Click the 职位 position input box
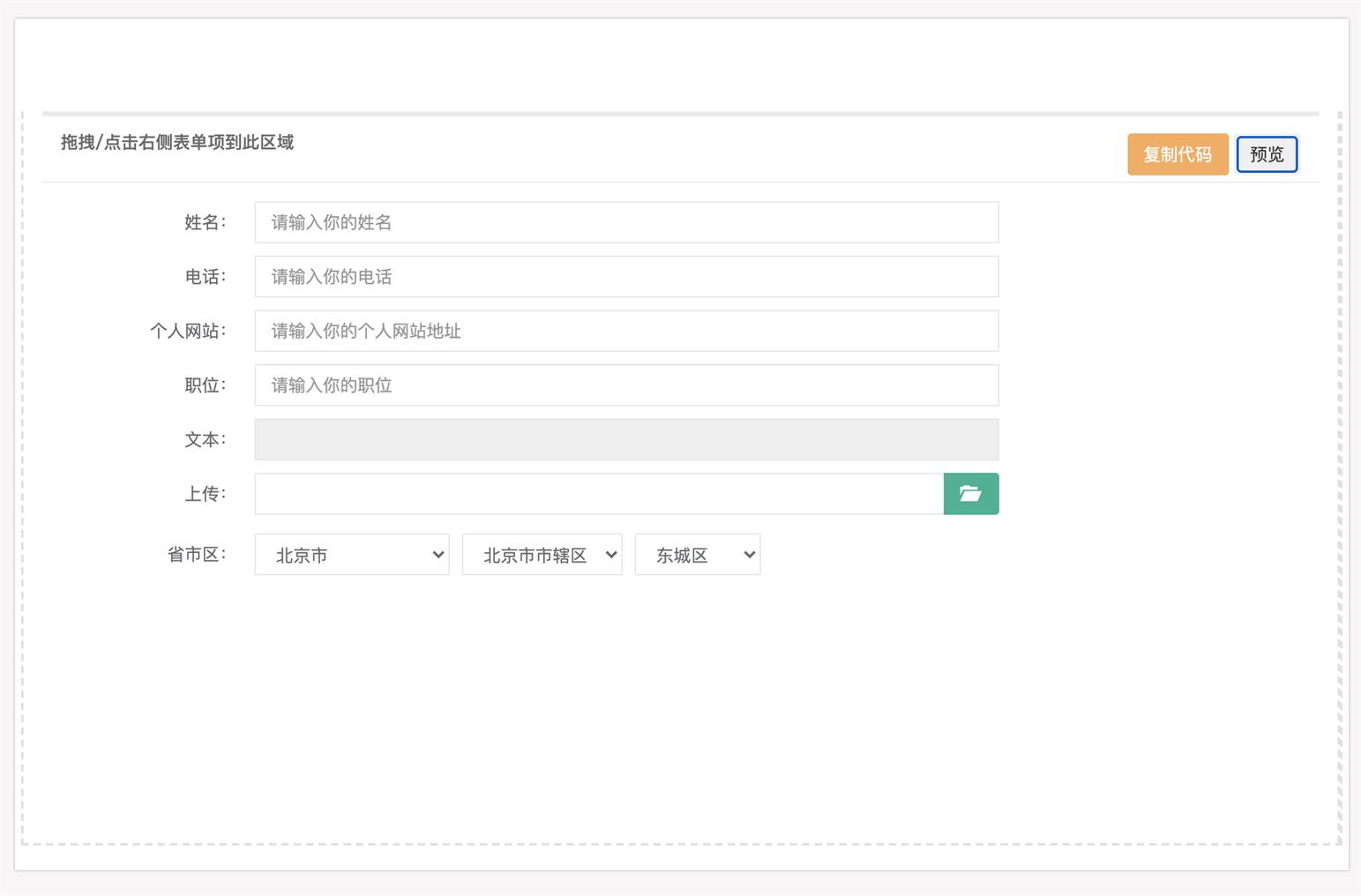Viewport: 1361px width, 896px height. (626, 385)
